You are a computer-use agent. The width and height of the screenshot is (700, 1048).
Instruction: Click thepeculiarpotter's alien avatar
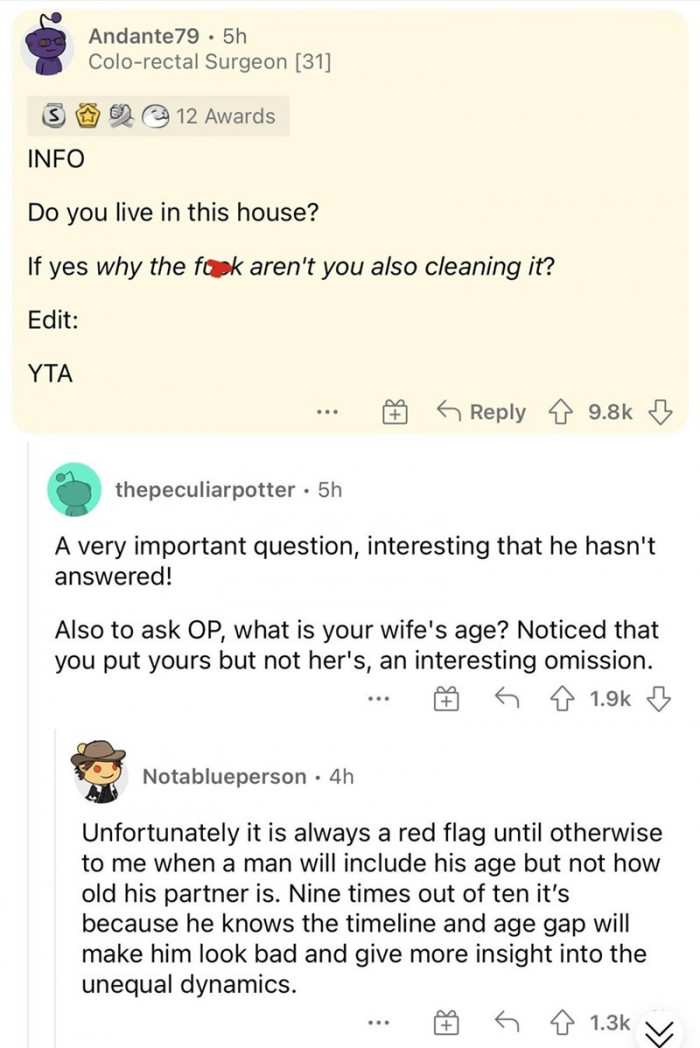tap(75, 489)
